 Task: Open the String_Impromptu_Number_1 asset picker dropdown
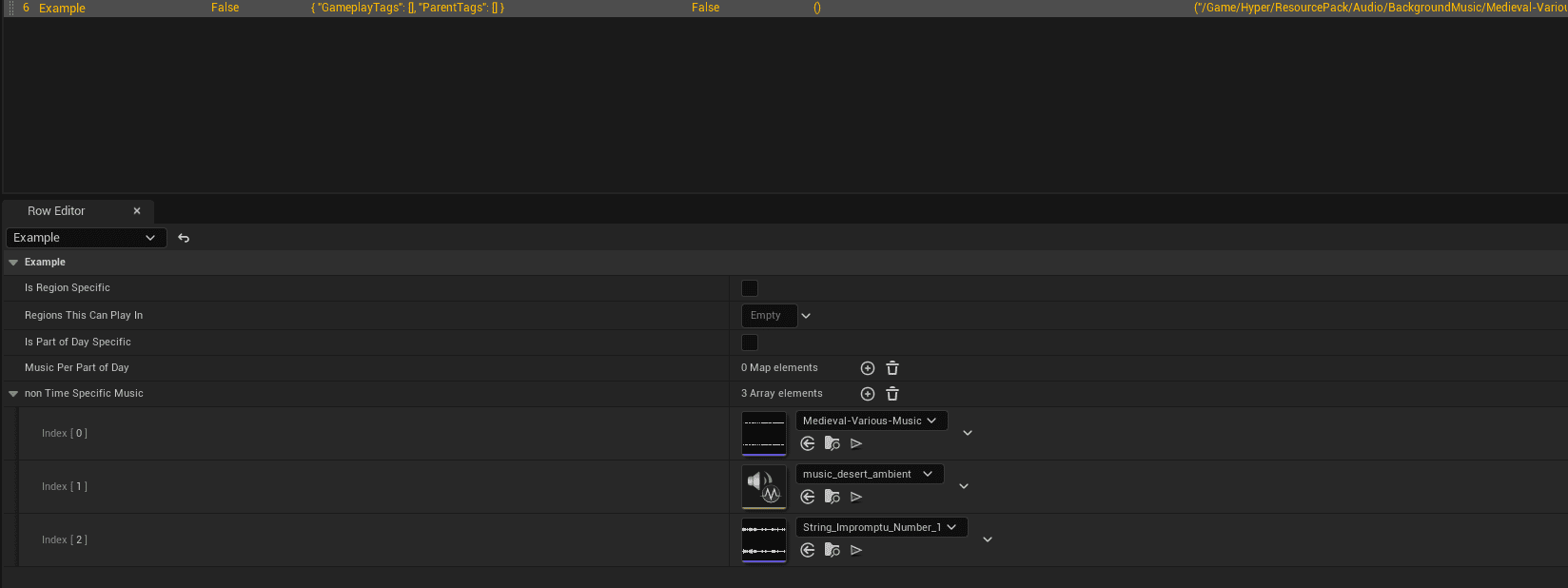point(881,527)
